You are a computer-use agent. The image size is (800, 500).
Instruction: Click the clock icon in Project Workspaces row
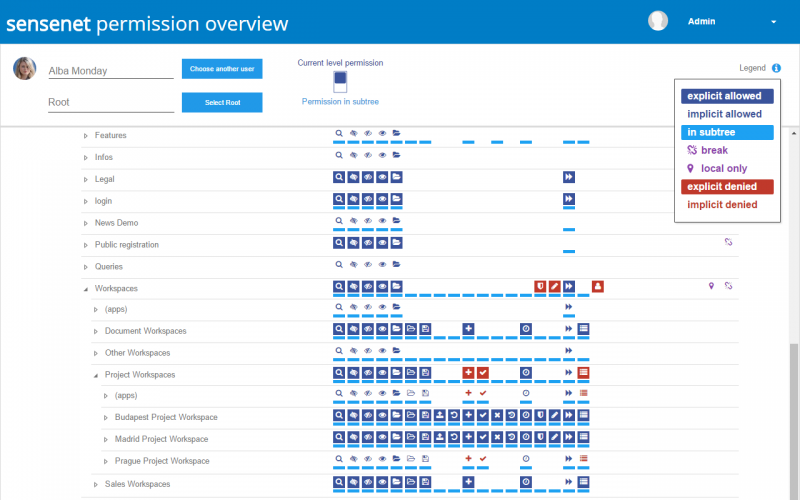point(526,373)
